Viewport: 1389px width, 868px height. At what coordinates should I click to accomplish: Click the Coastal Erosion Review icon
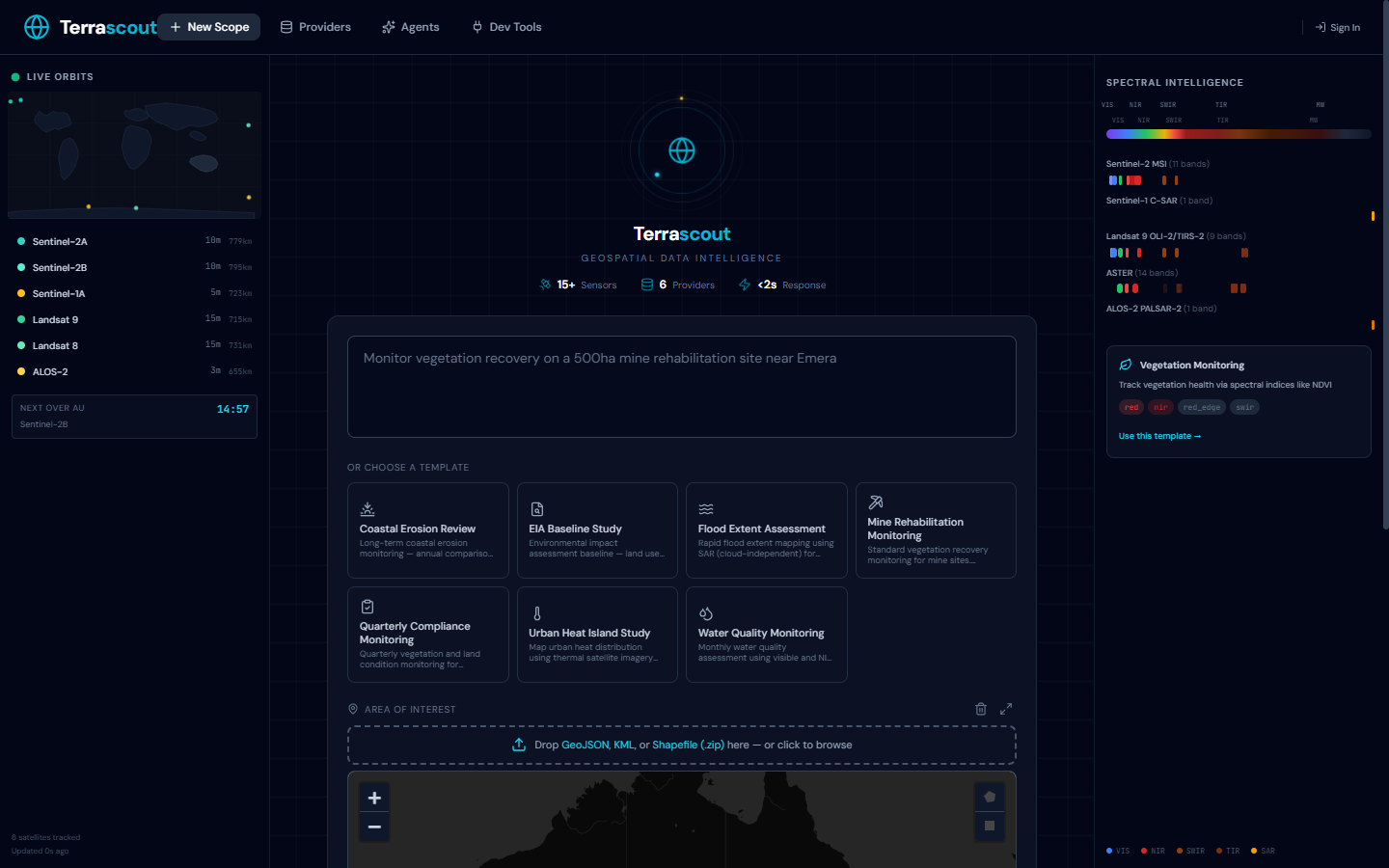(368, 509)
